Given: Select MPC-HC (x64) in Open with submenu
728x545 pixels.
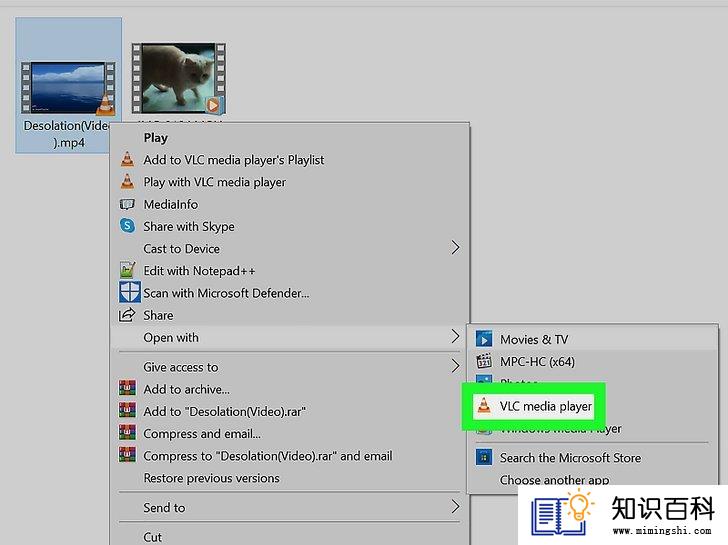Looking at the screenshot, I should point(537,362).
